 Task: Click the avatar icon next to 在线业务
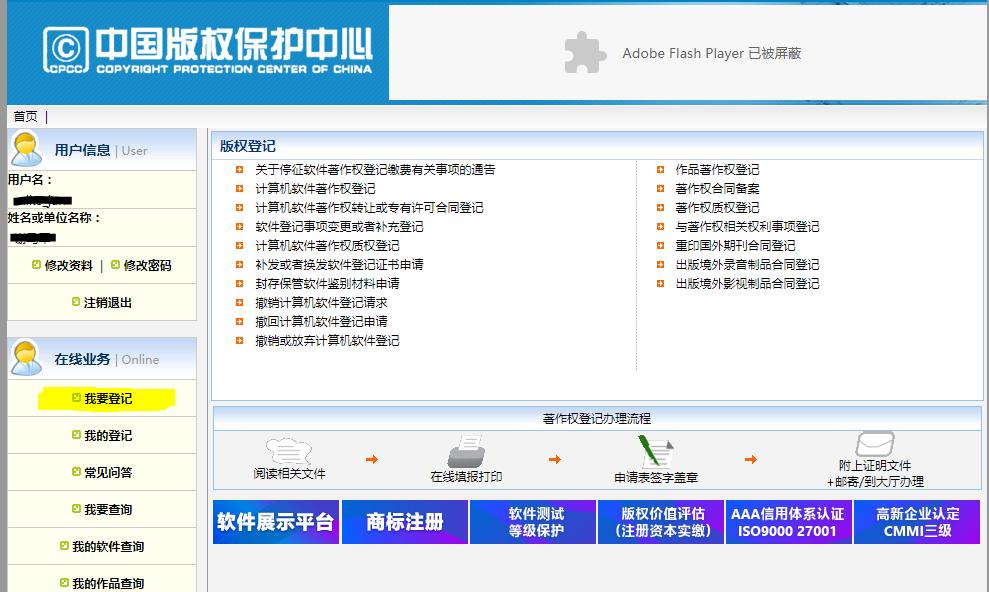coord(27,356)
